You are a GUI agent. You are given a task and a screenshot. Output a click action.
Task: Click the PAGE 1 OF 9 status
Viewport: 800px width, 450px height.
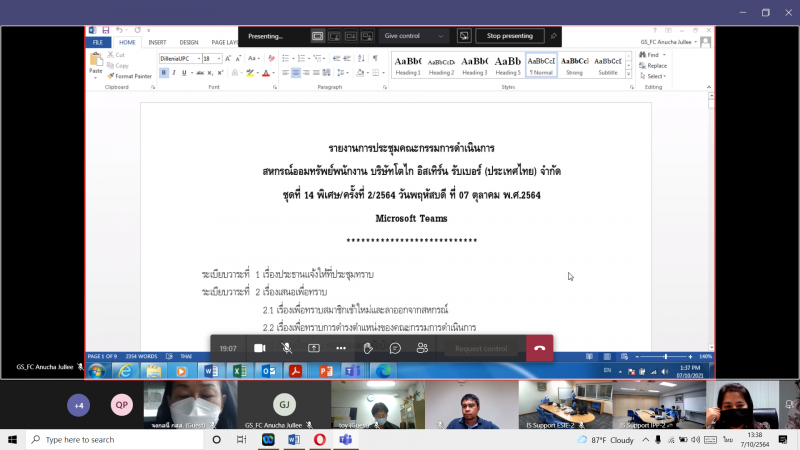coord(103,357)
